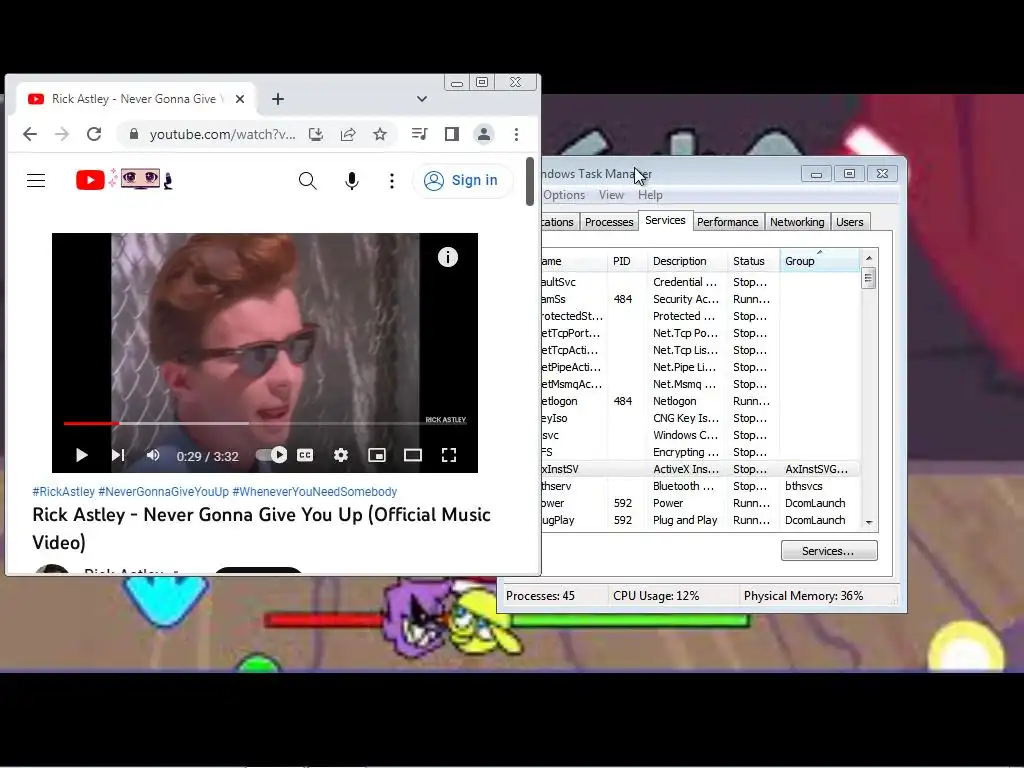Viewport: 1024px width, 768px height.
Task: Switch to the Users tab
Action: point(850,222)
